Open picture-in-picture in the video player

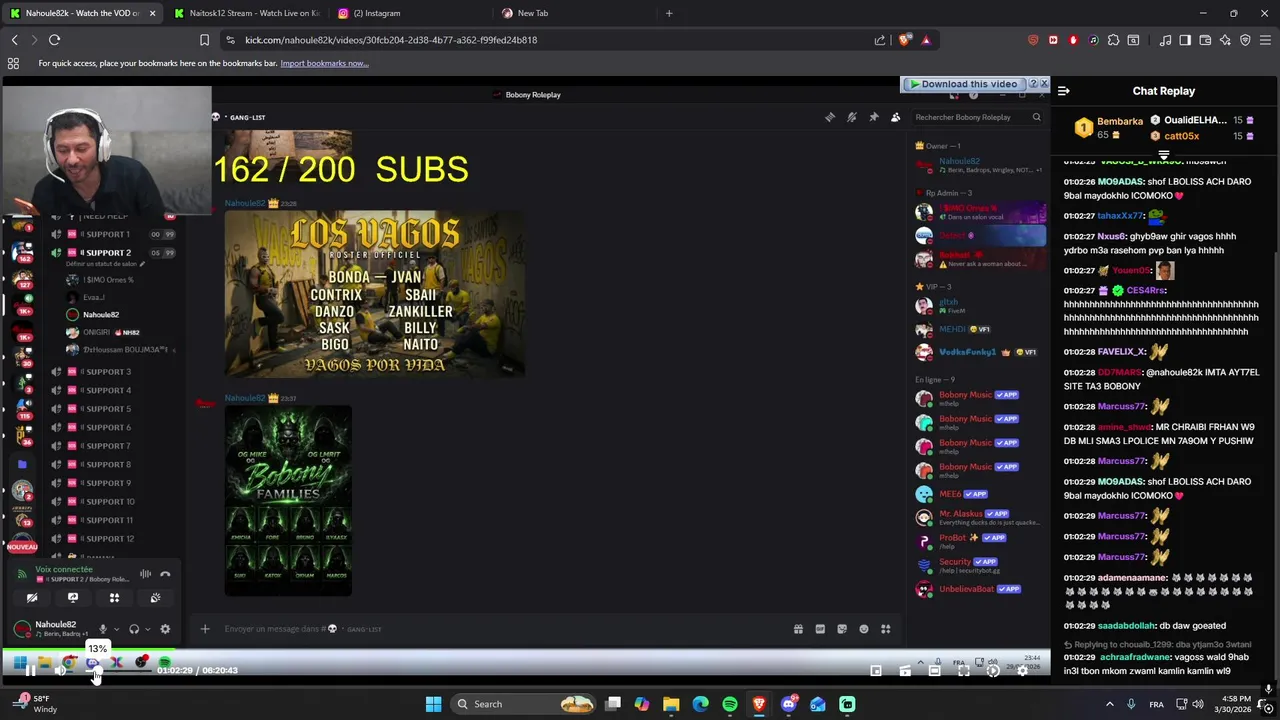click(876, 671)
